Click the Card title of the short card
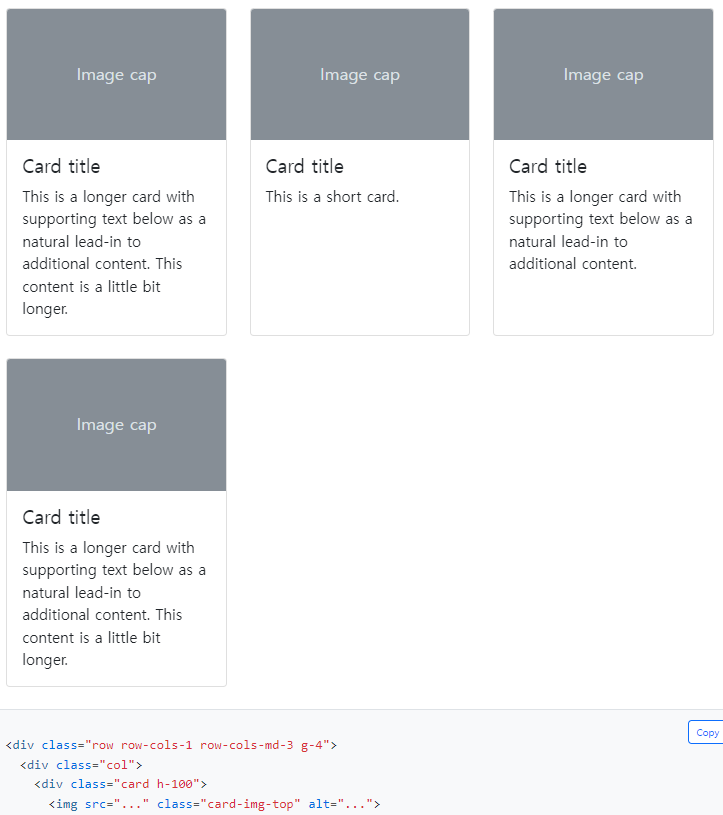 pyautogui.click(x=305, y=166)
